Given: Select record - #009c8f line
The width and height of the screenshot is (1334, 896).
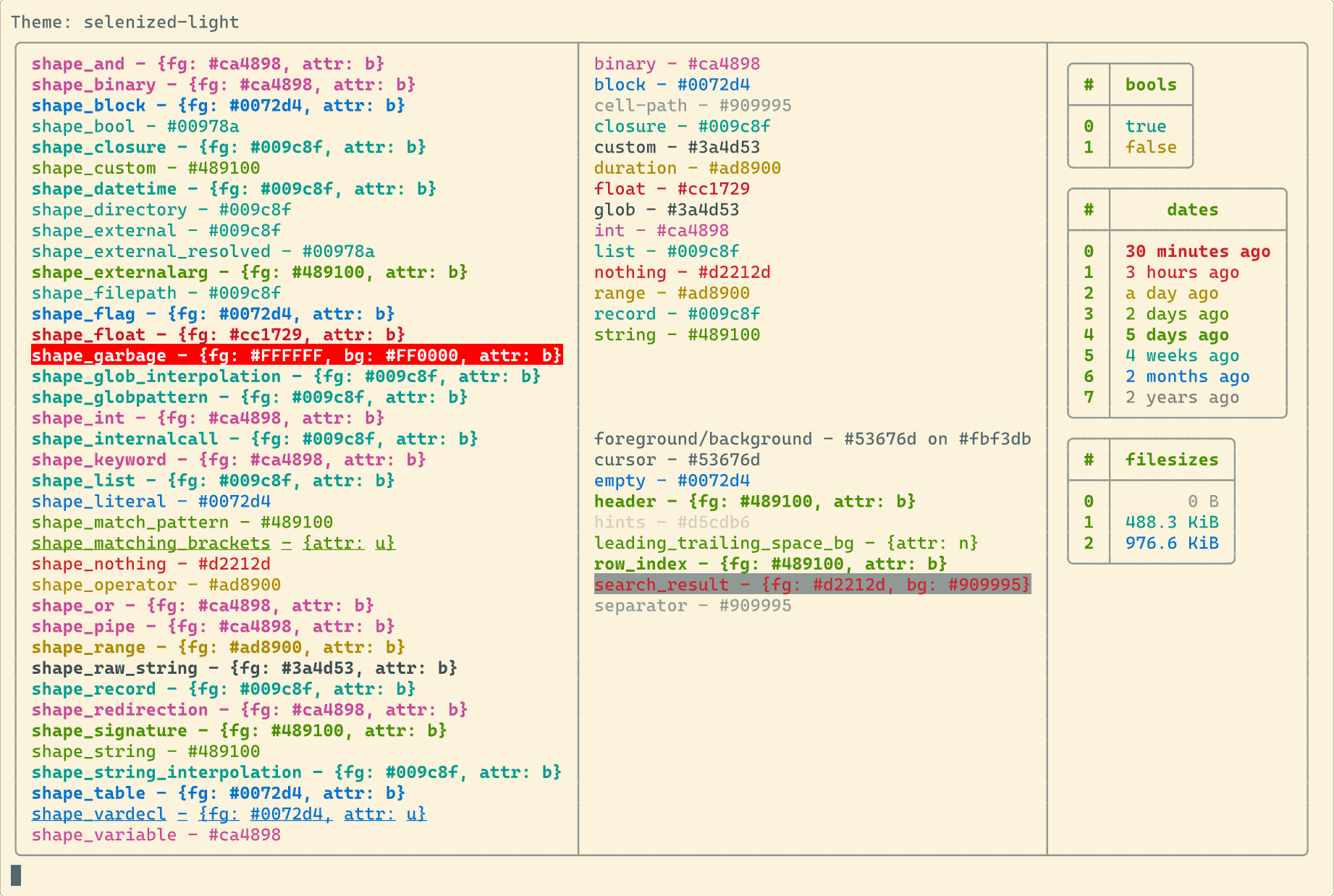Looking at the screenshot, I should 677,314.
